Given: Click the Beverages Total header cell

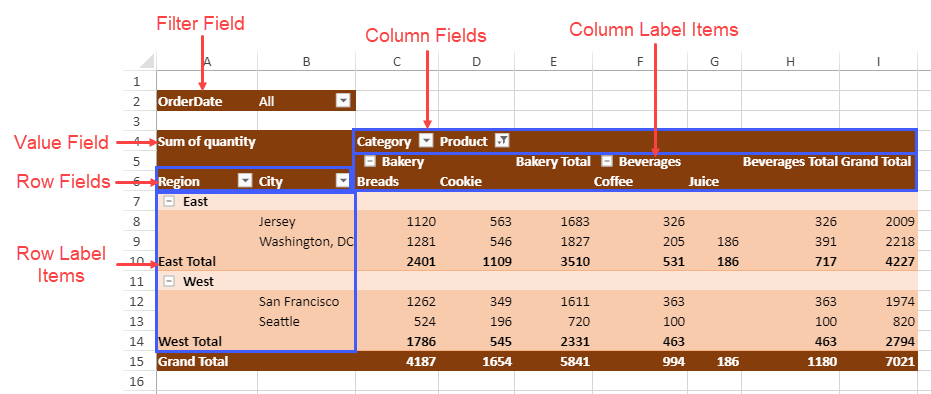Looking at the screenshot, I should [790, 161].
